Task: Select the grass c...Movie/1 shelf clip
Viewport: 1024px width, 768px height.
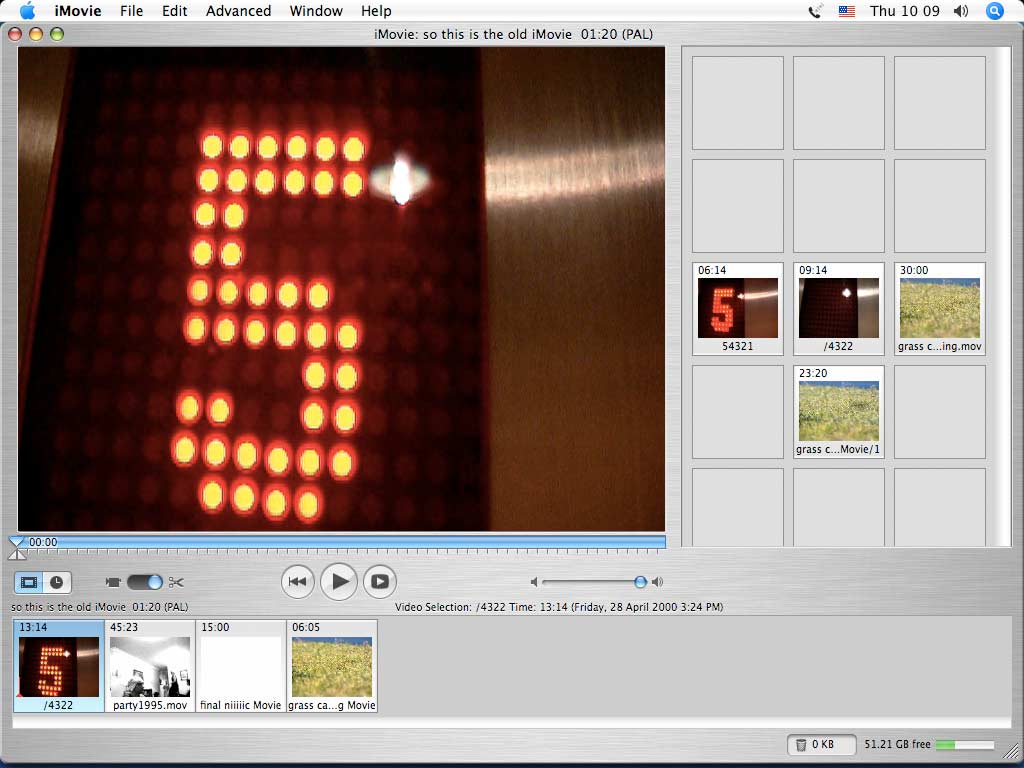Action: pyautogui.click(x=839, y=412)
